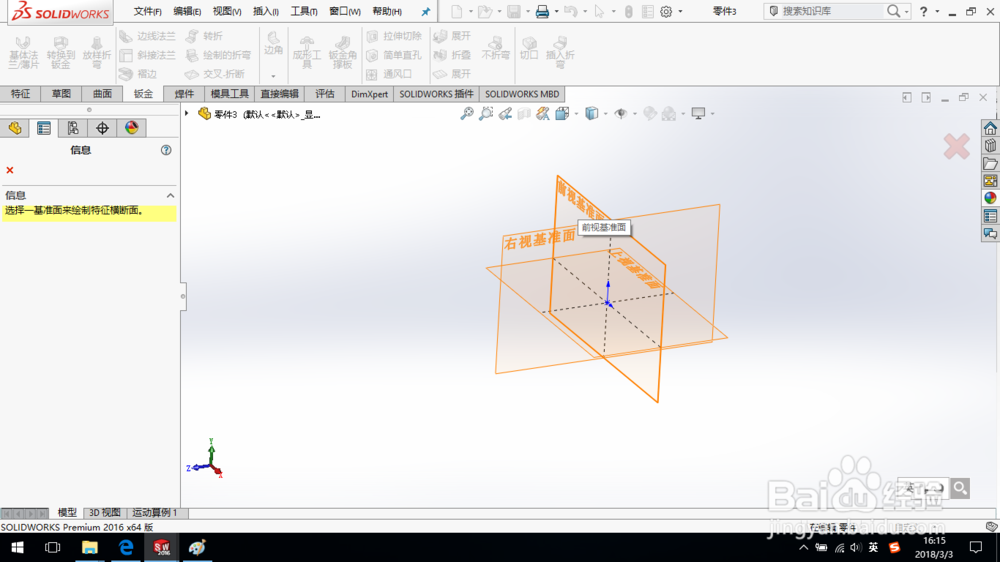Image resolution: width=1000 pixels, height=562 pixels.
Task: Click the 成形工具 forming tool
Action: coord(307,52)
